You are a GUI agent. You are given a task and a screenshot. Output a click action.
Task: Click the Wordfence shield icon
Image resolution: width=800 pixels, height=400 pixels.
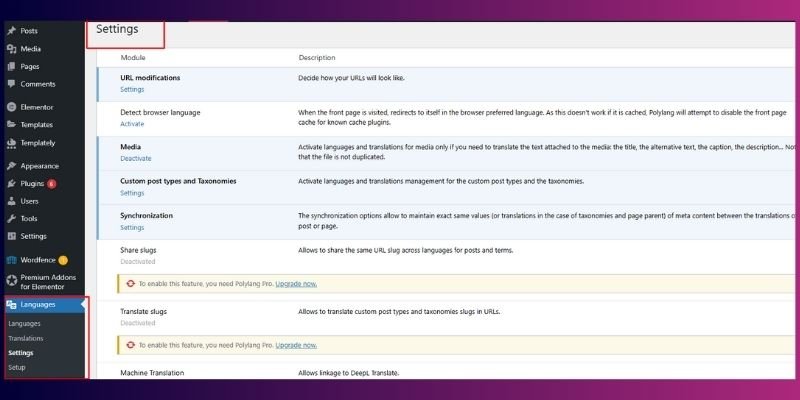[12, 260]
